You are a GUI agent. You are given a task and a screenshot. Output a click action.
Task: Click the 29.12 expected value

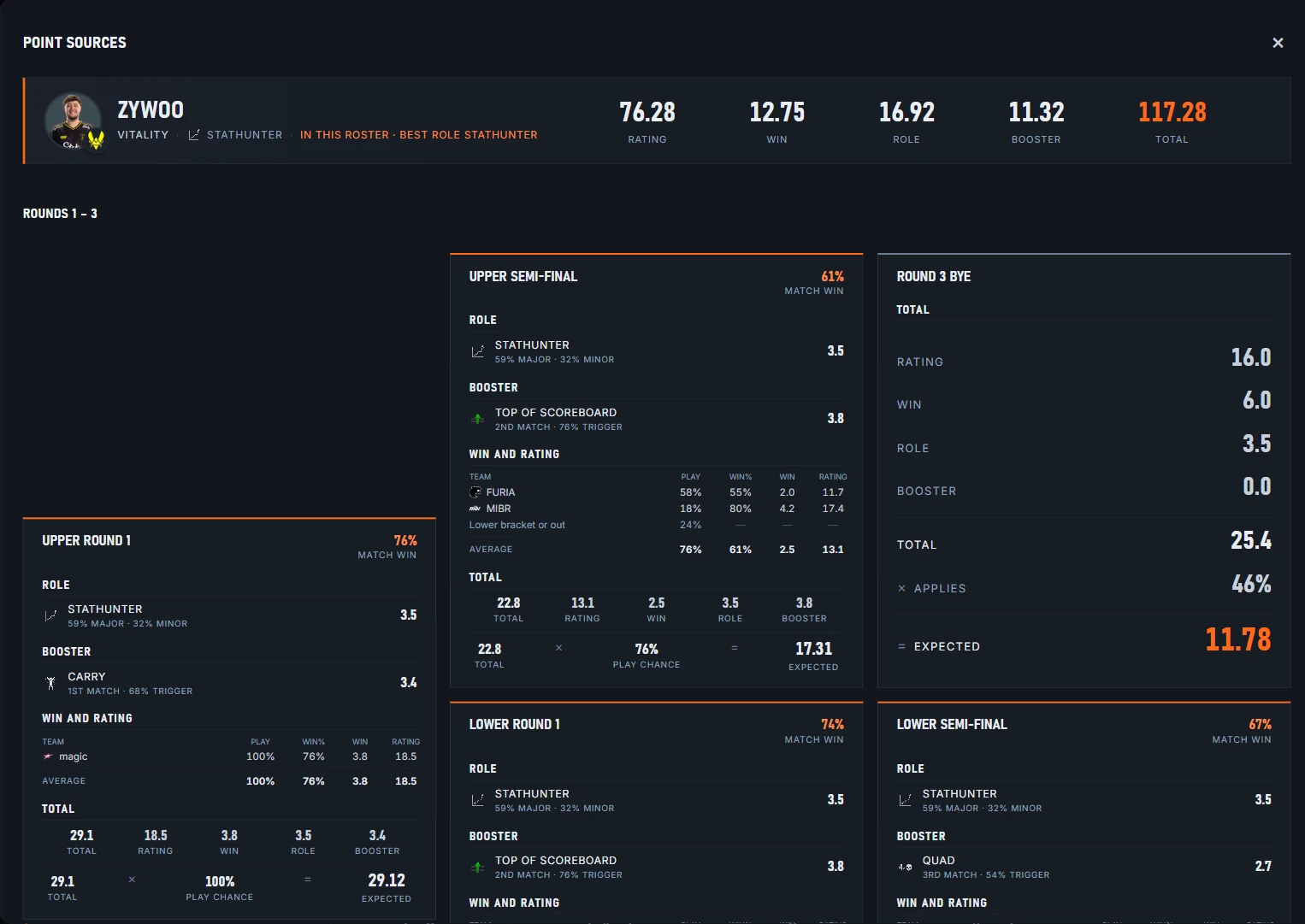(x=387, y=880)
